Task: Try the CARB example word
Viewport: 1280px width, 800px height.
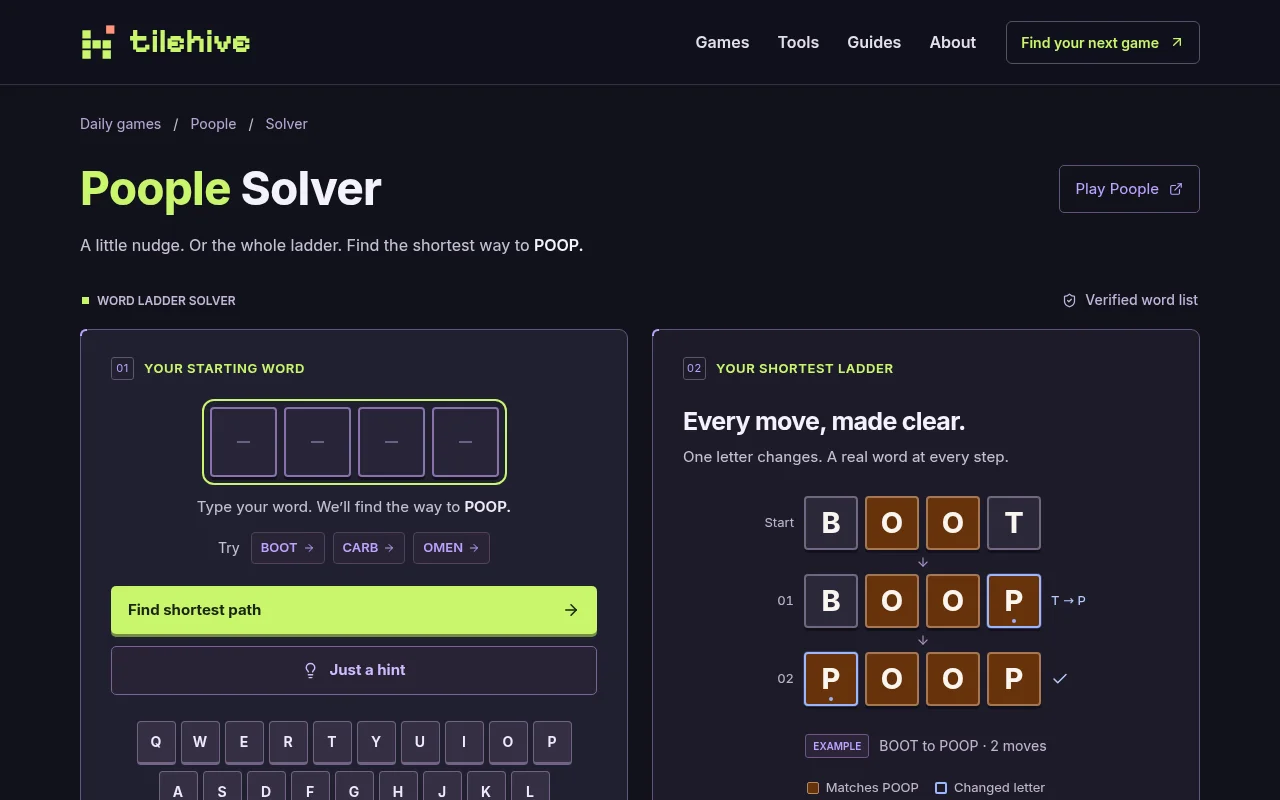Action: pos(369,548)
